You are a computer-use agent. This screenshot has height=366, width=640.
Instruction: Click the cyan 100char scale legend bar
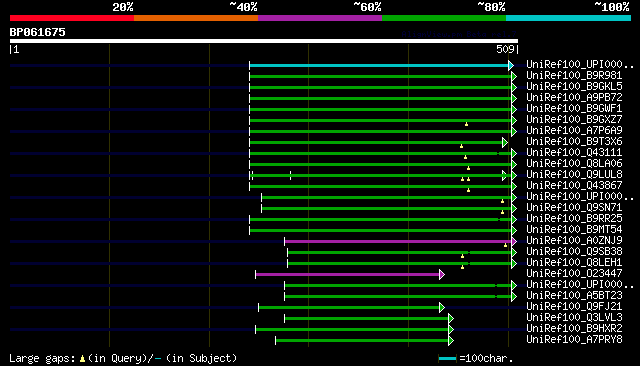point(447,359)
